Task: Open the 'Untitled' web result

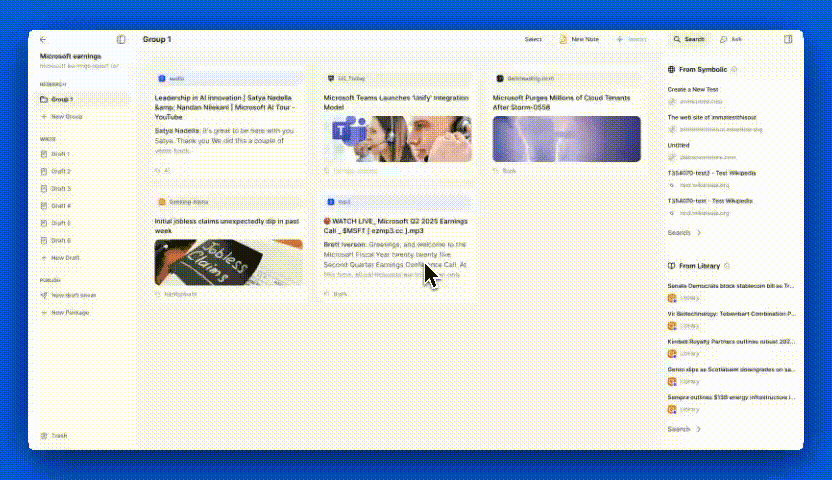Action: tap(679, 145)
